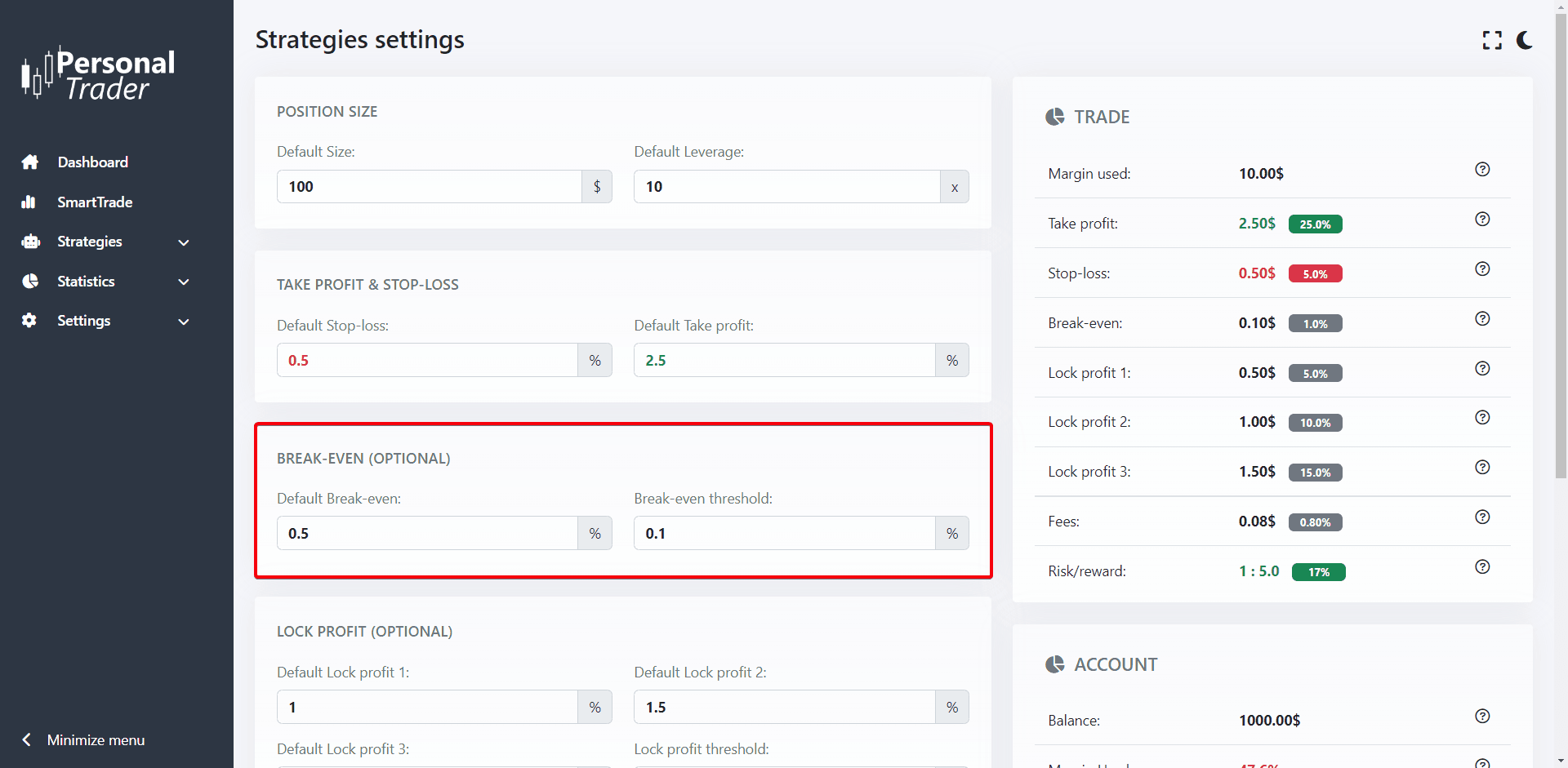
Task: Click the Default Size input field
Action: tap(429, 187)
